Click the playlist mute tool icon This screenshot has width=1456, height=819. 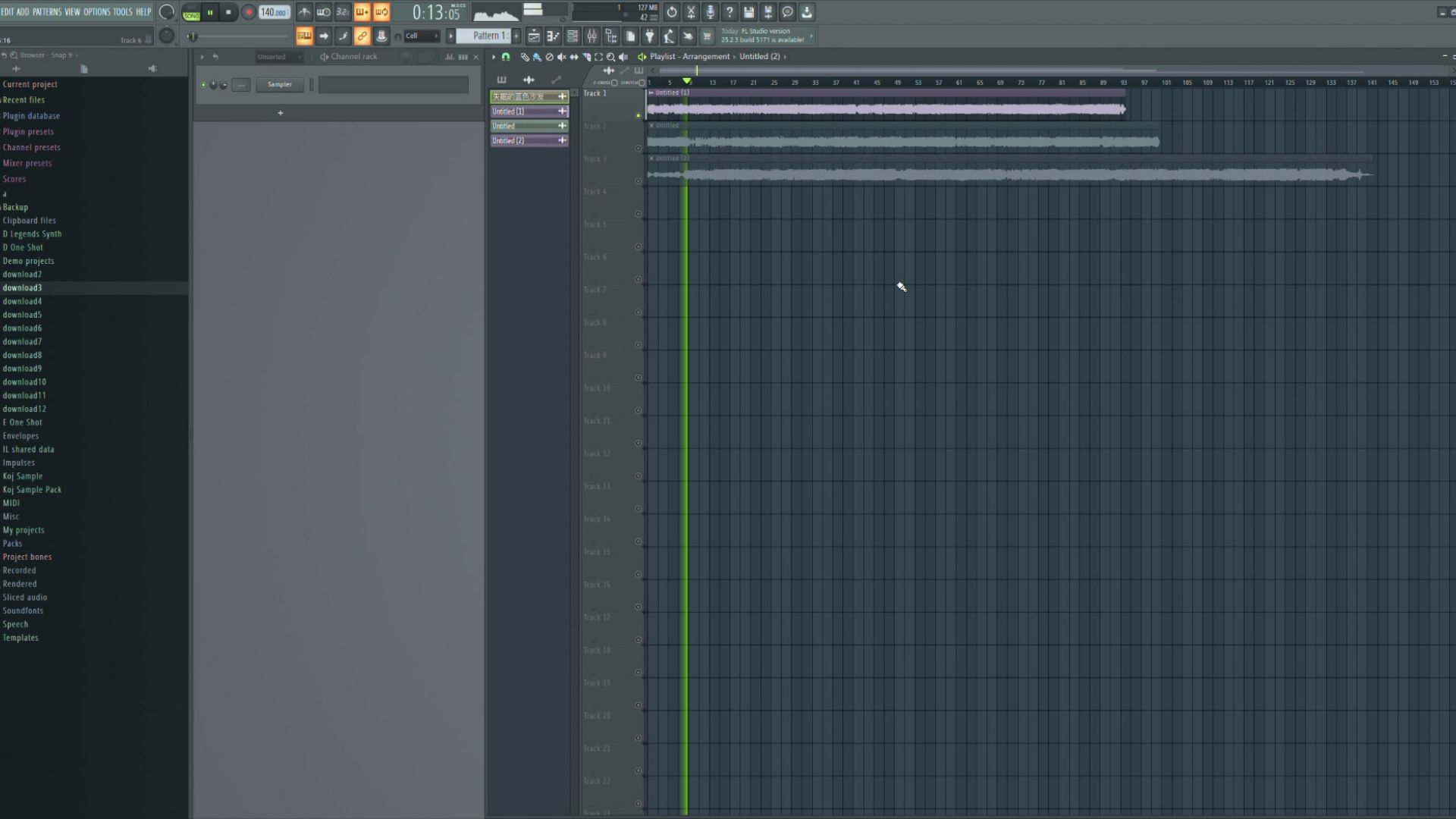coord(561,57)
